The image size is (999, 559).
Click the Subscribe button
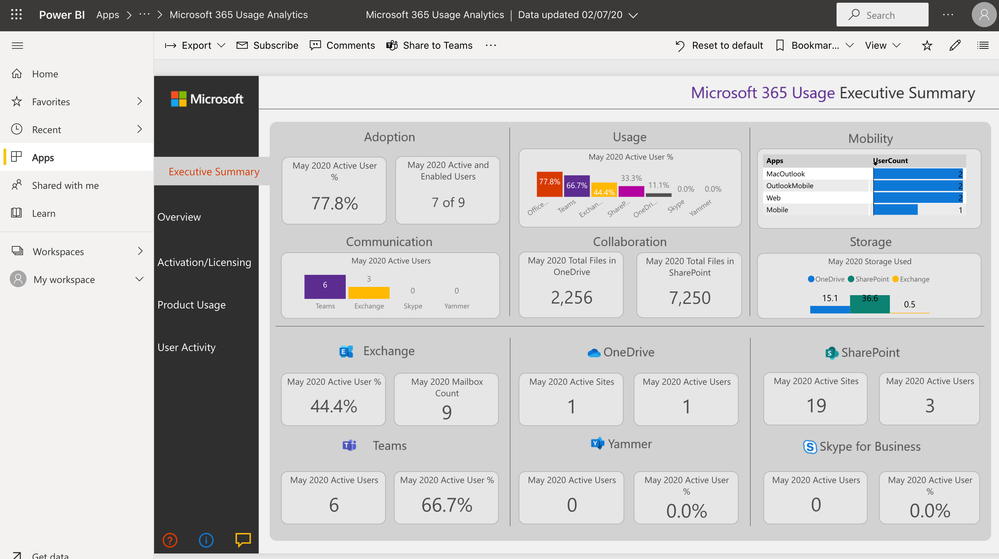tap(267, 45)
